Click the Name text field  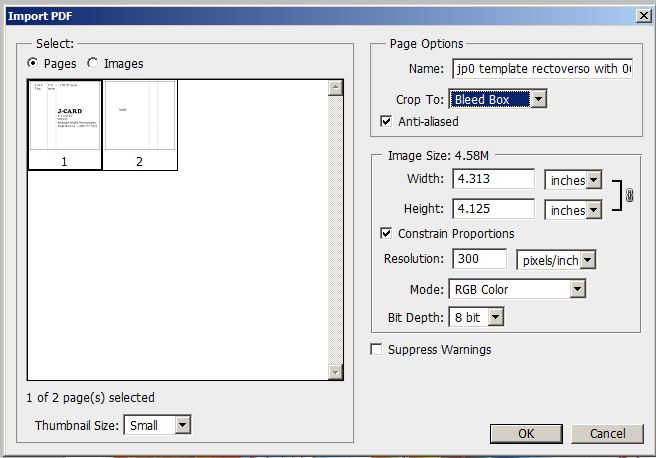coord(541,69)
